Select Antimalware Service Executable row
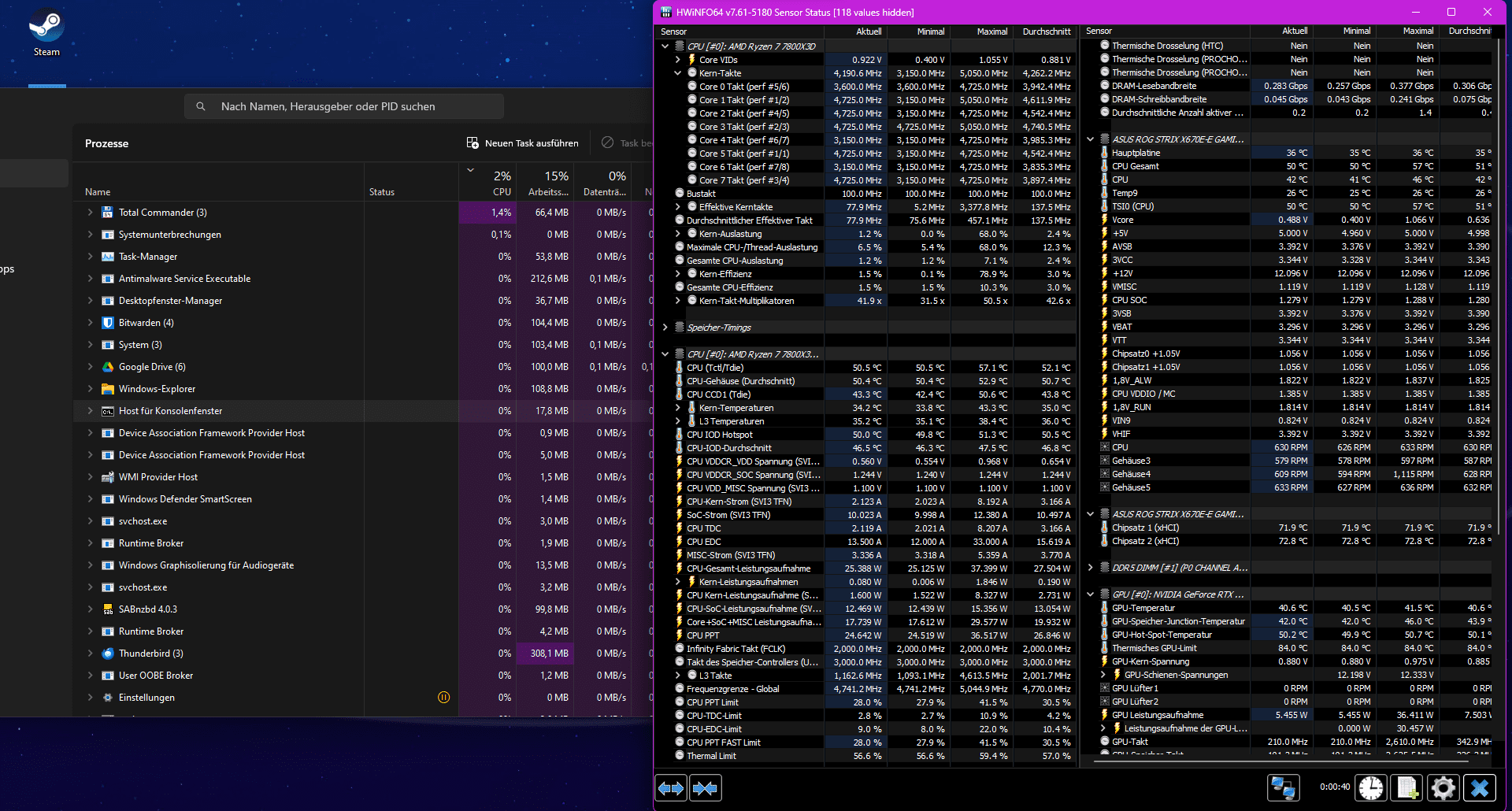 pyautogui.click(x=363, y=279)
